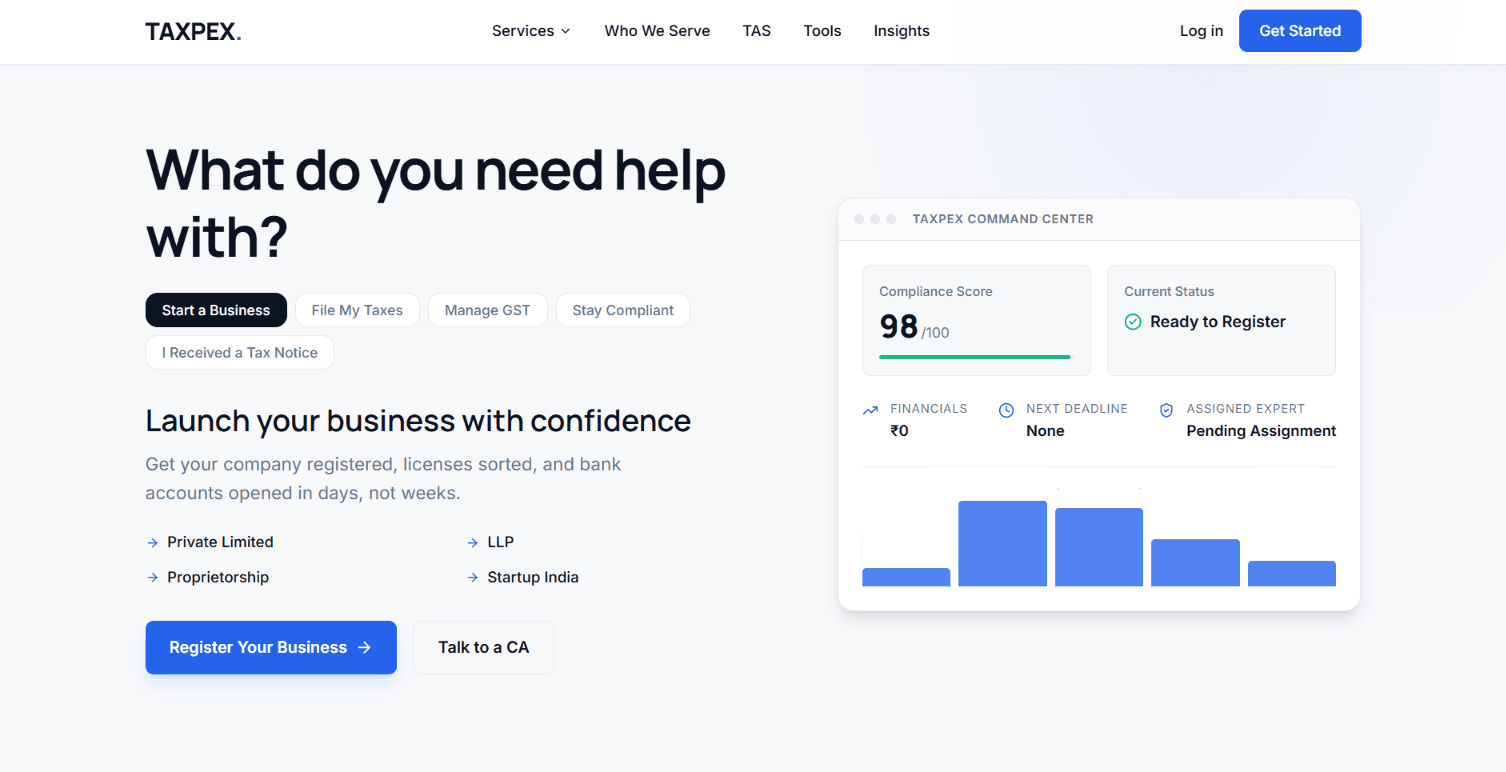
Task: Click the tallest bar in the chart
Action: click(x=1002, y=544)
